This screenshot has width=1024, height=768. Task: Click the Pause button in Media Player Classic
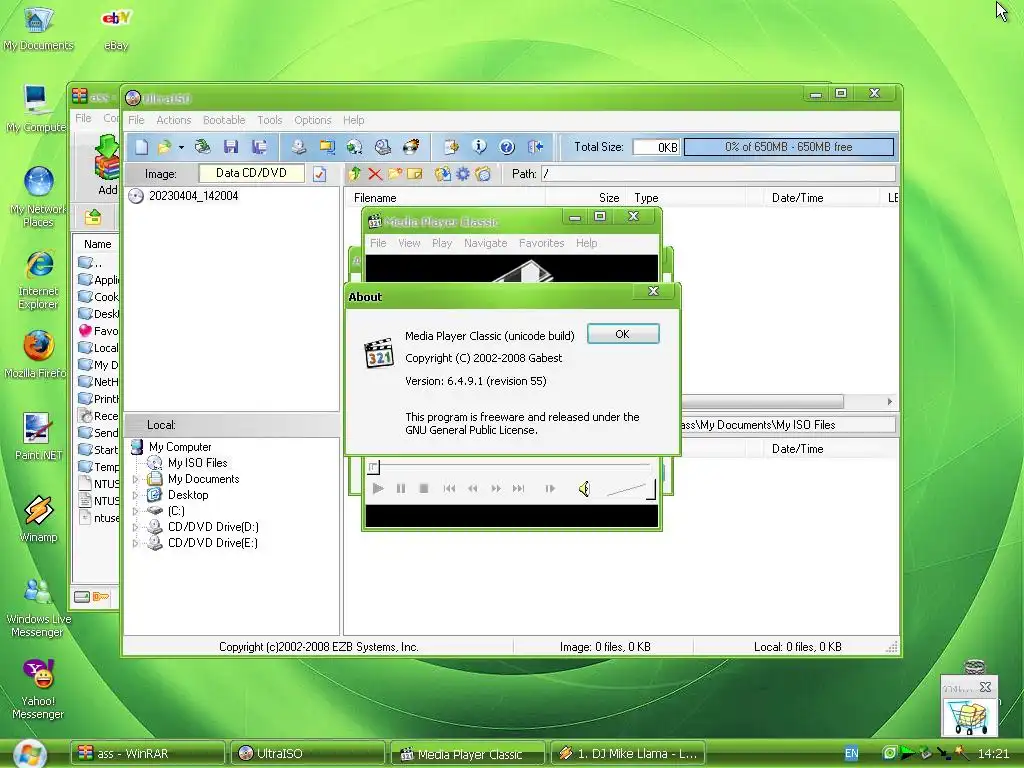pos(401,488)
